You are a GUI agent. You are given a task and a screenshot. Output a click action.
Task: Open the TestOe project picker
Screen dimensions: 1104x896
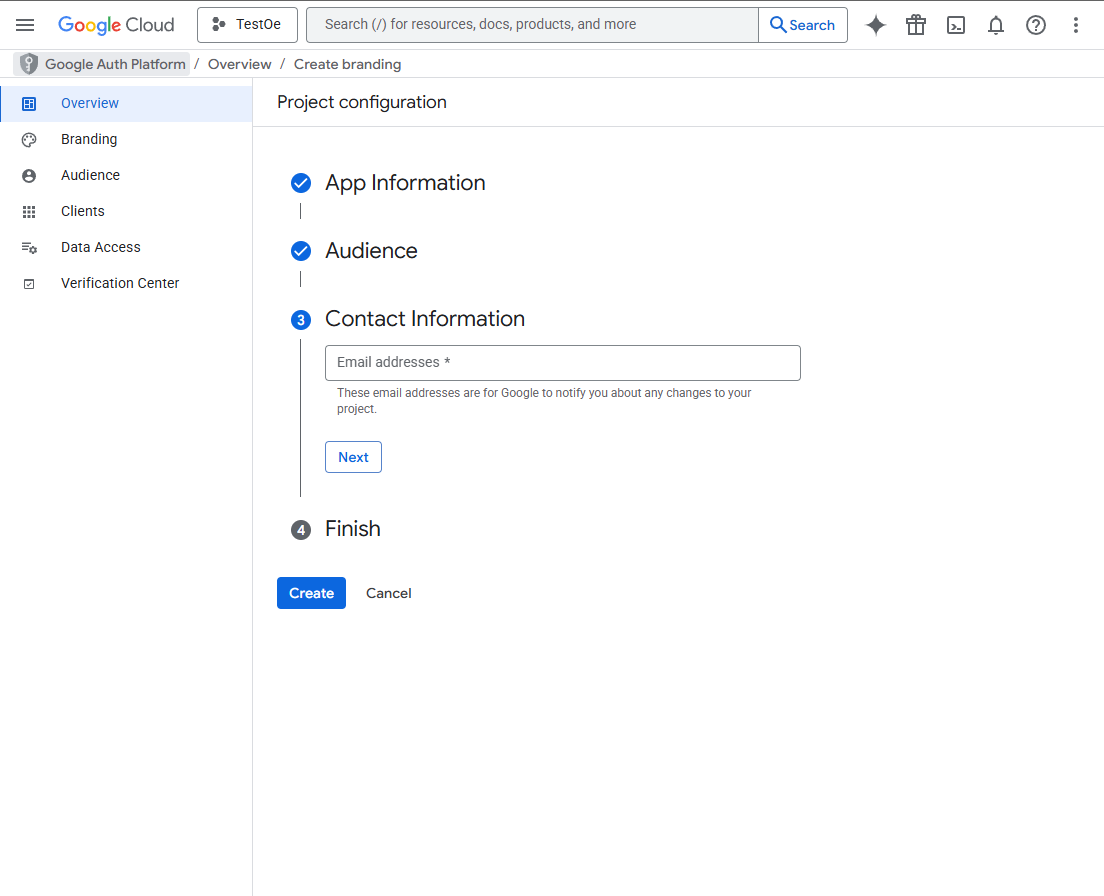point(247,25)
